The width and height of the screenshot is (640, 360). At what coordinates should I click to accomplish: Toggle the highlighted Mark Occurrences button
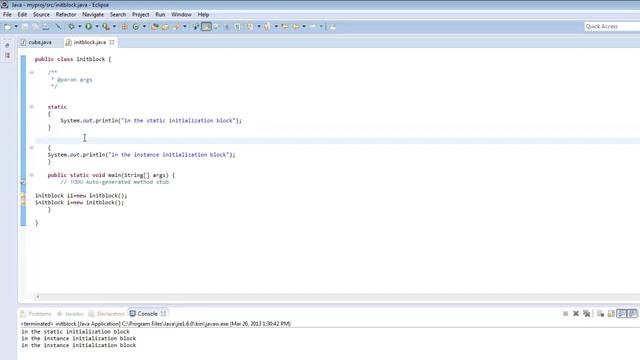[206, 27]
